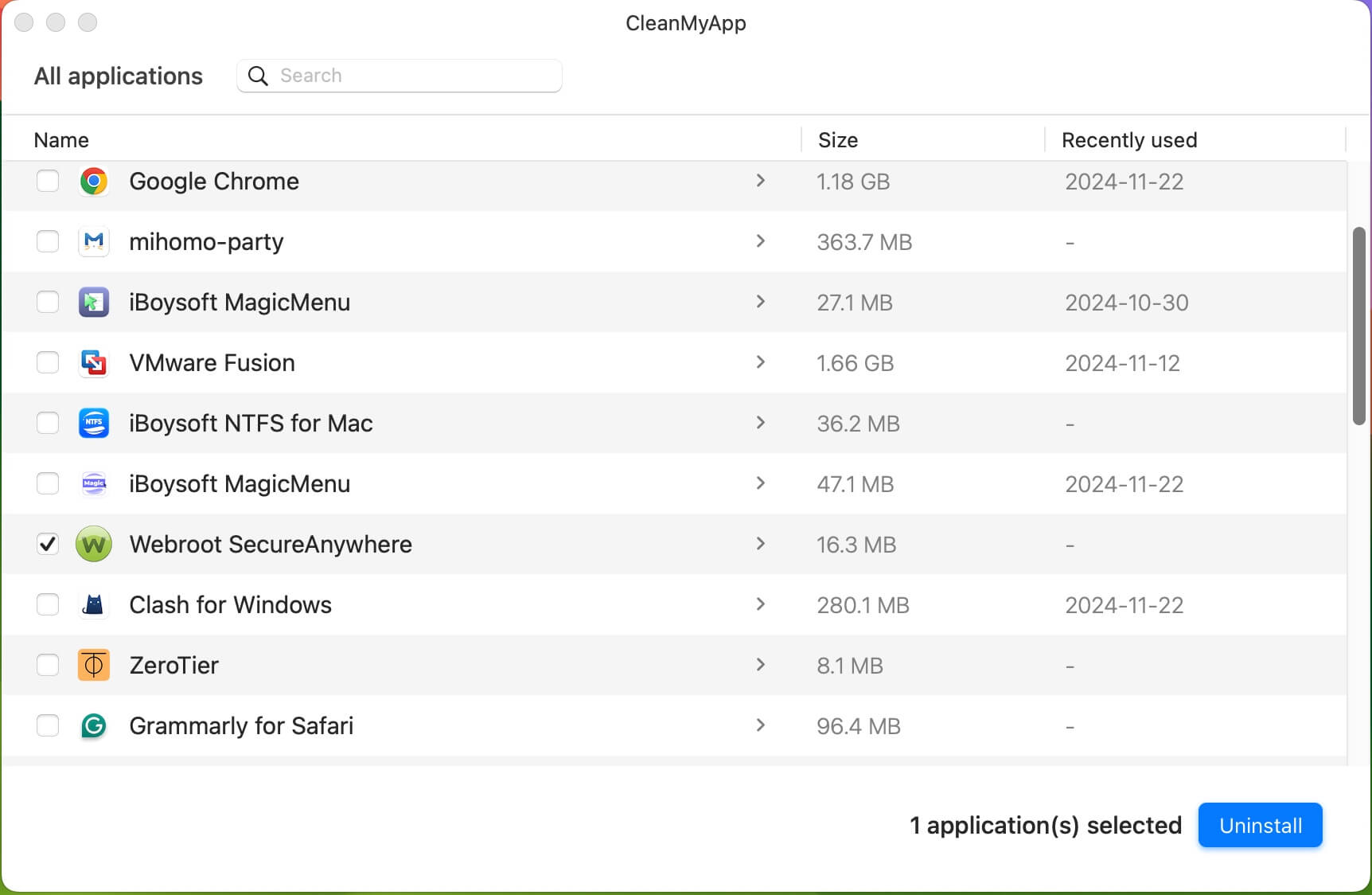
Task: Check the Google Chrome checkbox
Action: pyautogui.click(x=48, y=182)
